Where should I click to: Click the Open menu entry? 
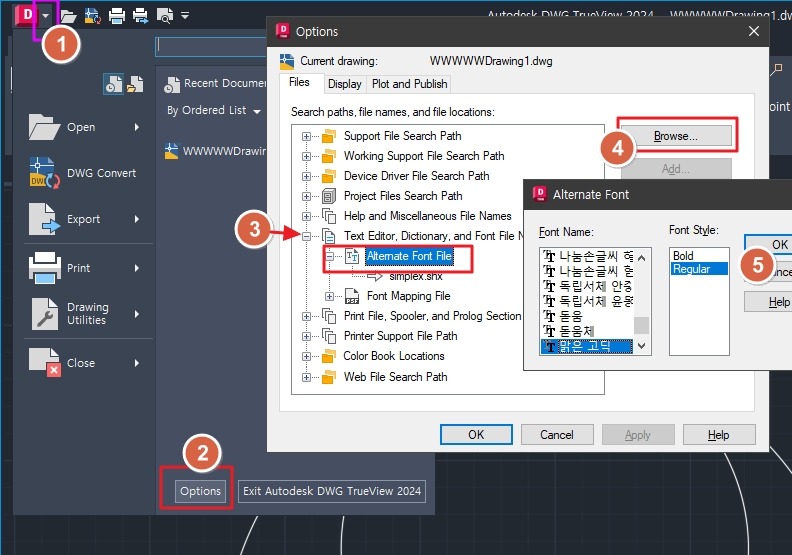pos(81,127)
